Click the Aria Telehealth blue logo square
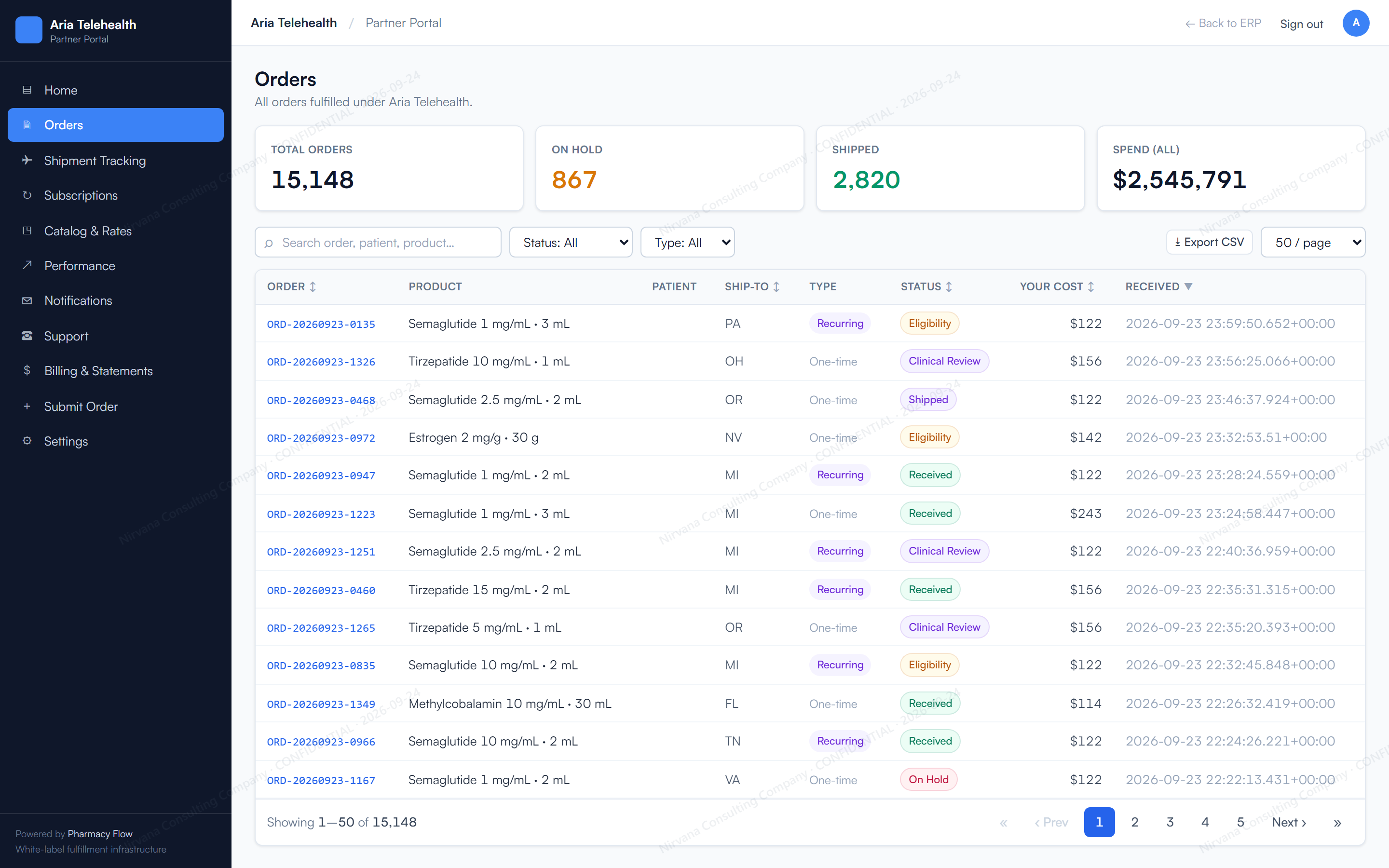 click(x=29, y=30)
